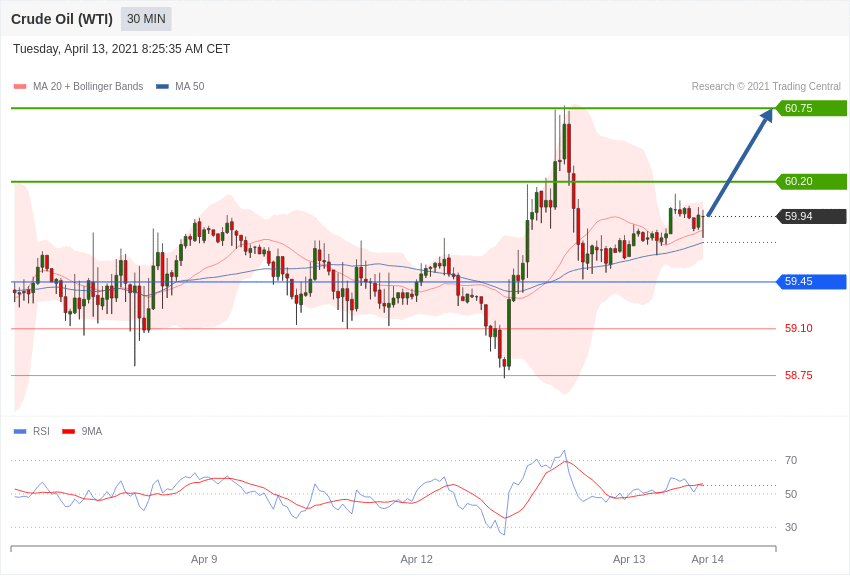Click the Apr 13 date axis label
Image resolution: width=850 pixels, height=576 pixels.
[x=629, y=559]
